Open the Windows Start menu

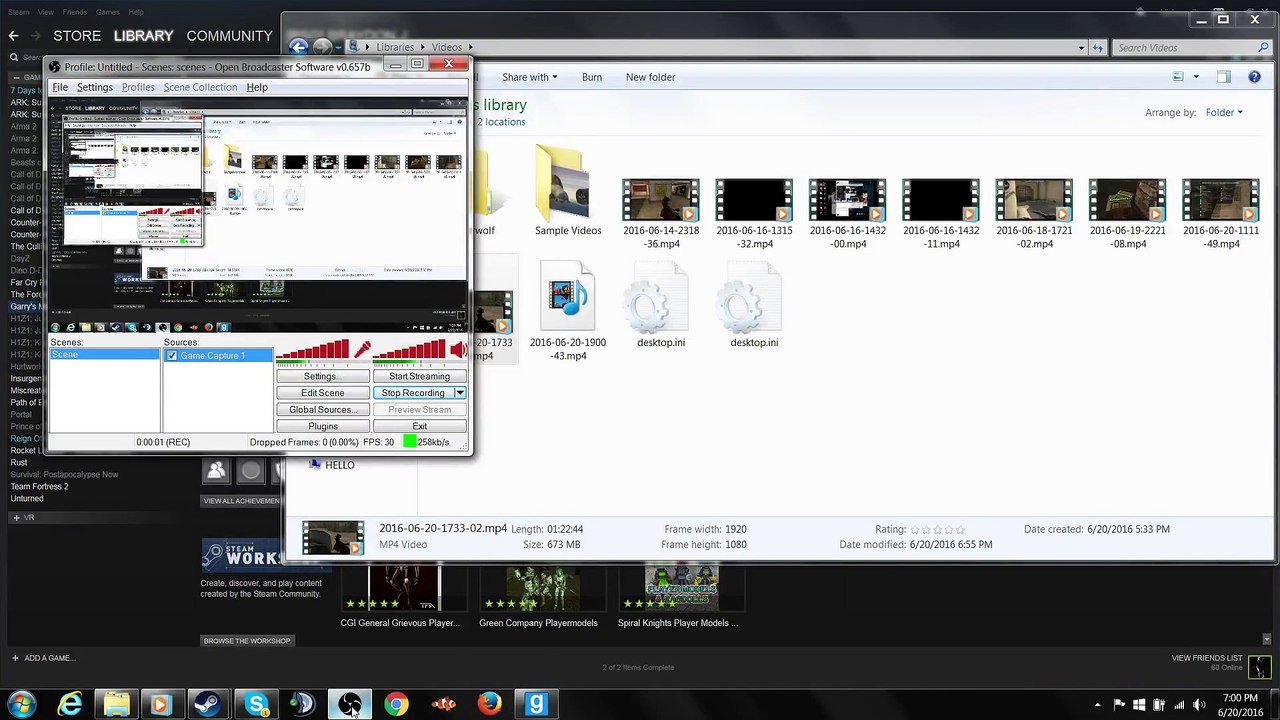click(x=22, y=704)
